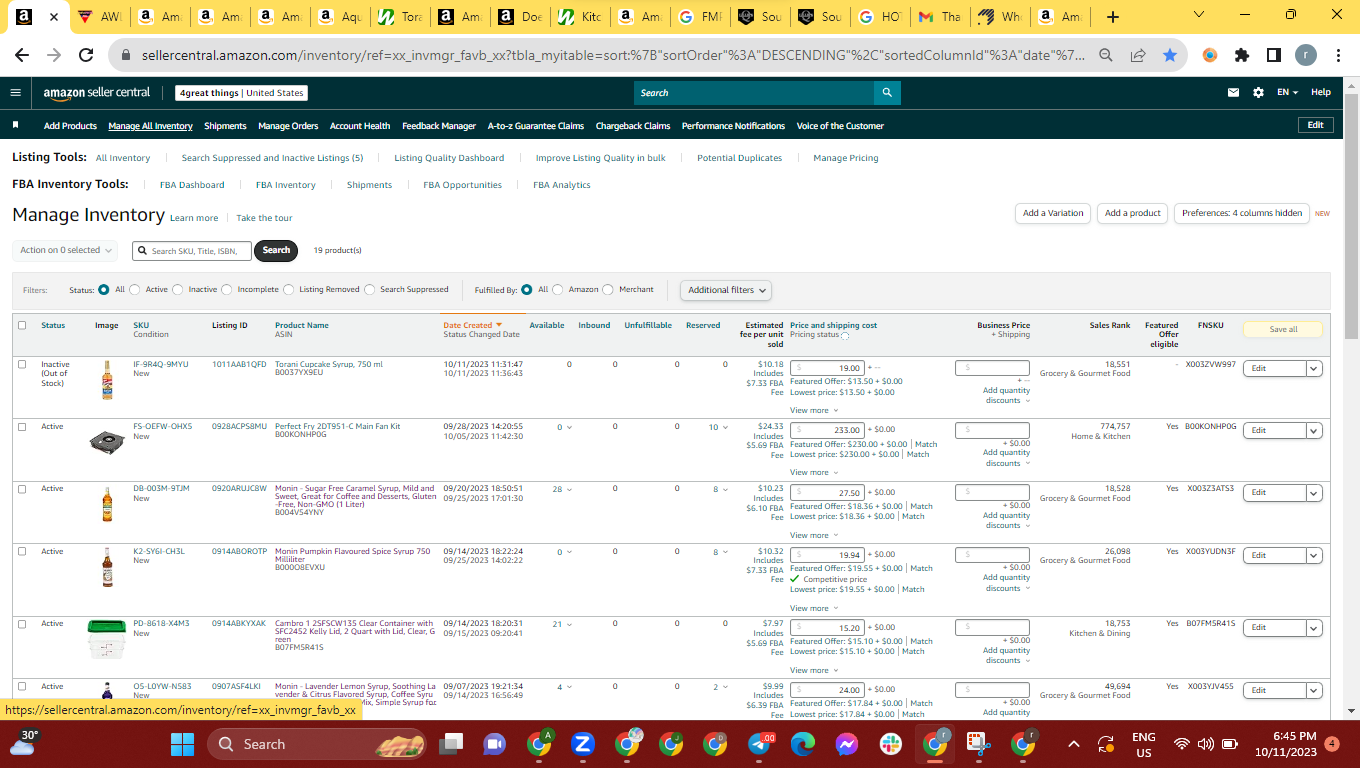Screen dimensions: 1360x768
Task: Focus the Search SKU, Title, ISBN field
Action: point(191,251)
